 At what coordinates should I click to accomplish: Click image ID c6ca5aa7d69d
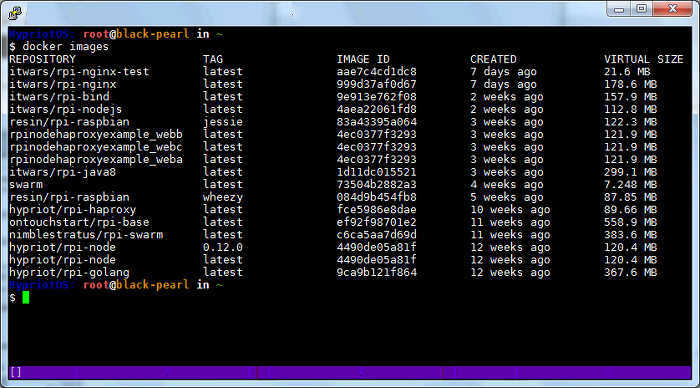[x=376, y=234]
